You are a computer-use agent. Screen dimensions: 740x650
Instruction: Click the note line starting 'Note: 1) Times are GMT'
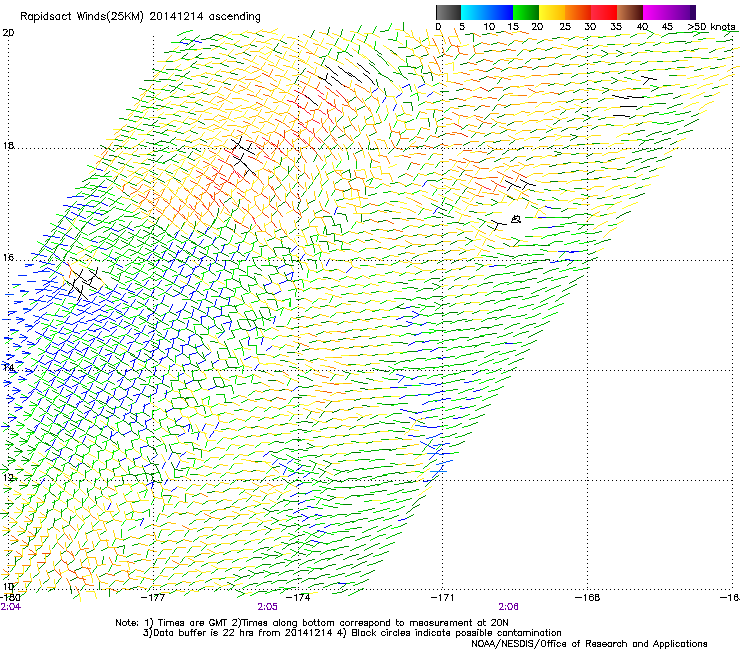(311, 623)
